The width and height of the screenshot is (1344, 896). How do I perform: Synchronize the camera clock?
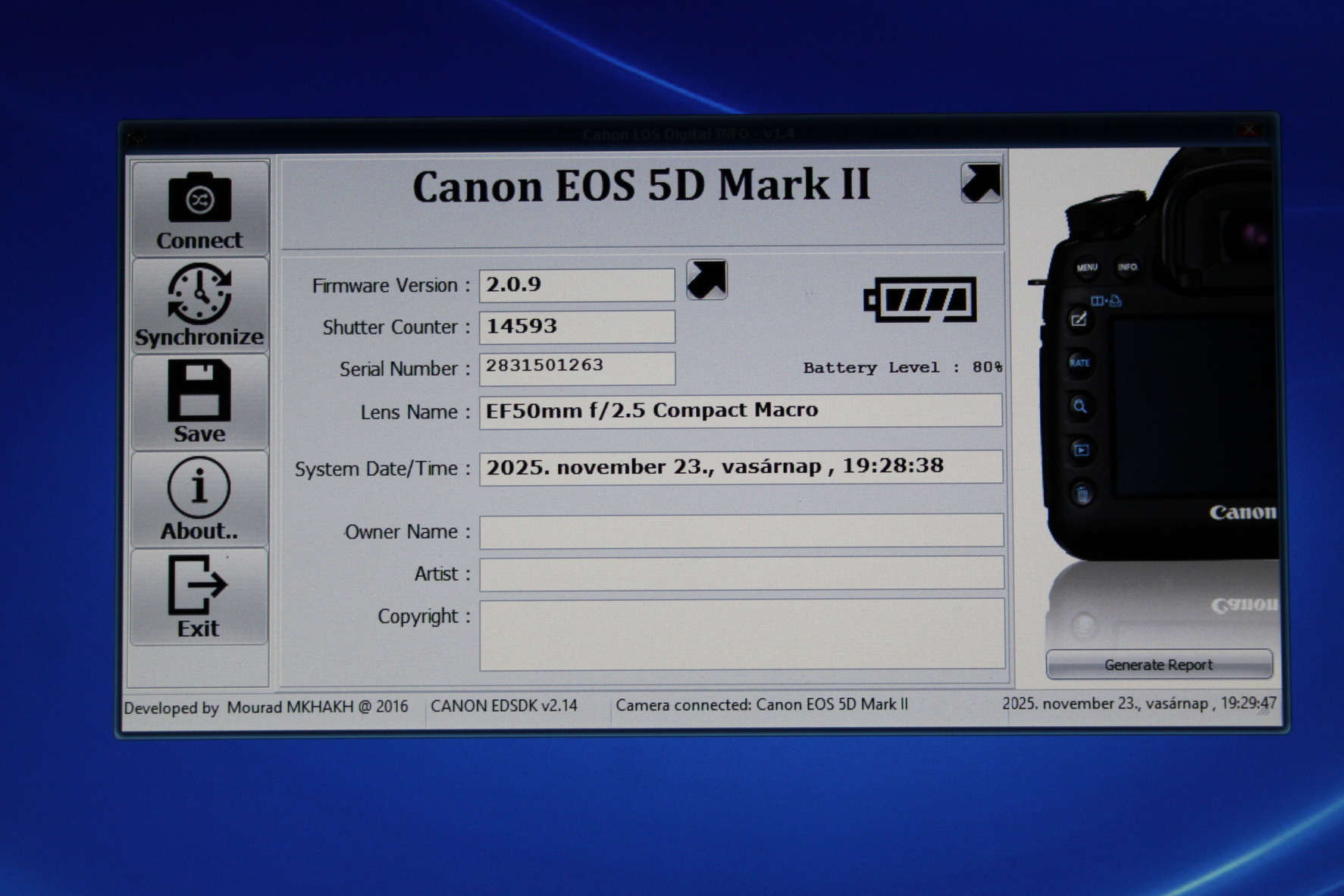(x=200, y=305)
